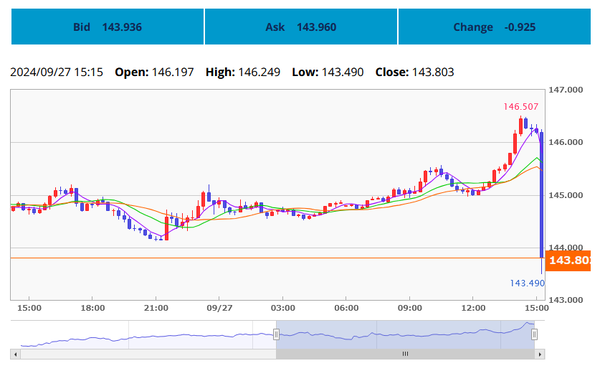Click the orange 143.80 current price label

(568, 260)
